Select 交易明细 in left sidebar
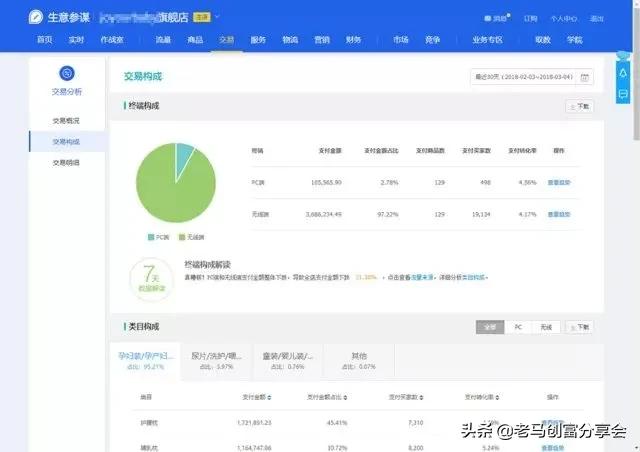 (x=66, y=163)
